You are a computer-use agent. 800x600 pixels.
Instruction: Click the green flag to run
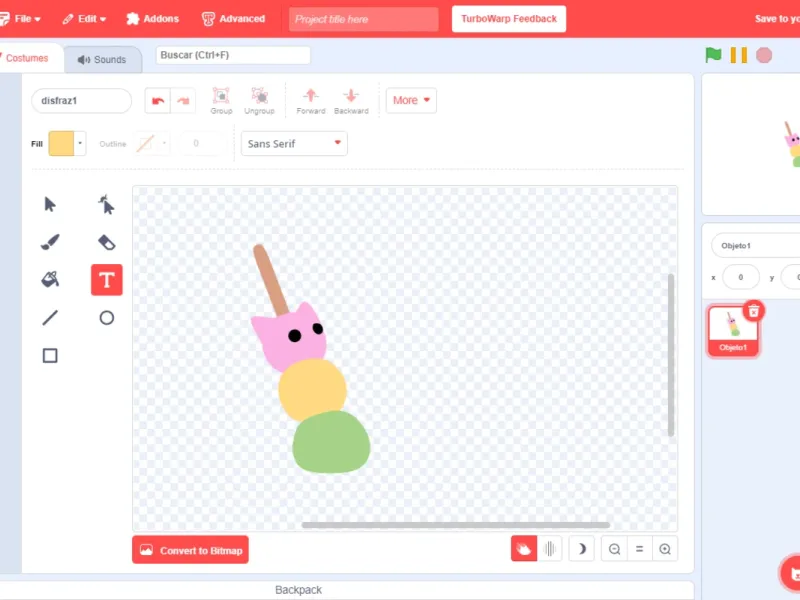[713, 55]
